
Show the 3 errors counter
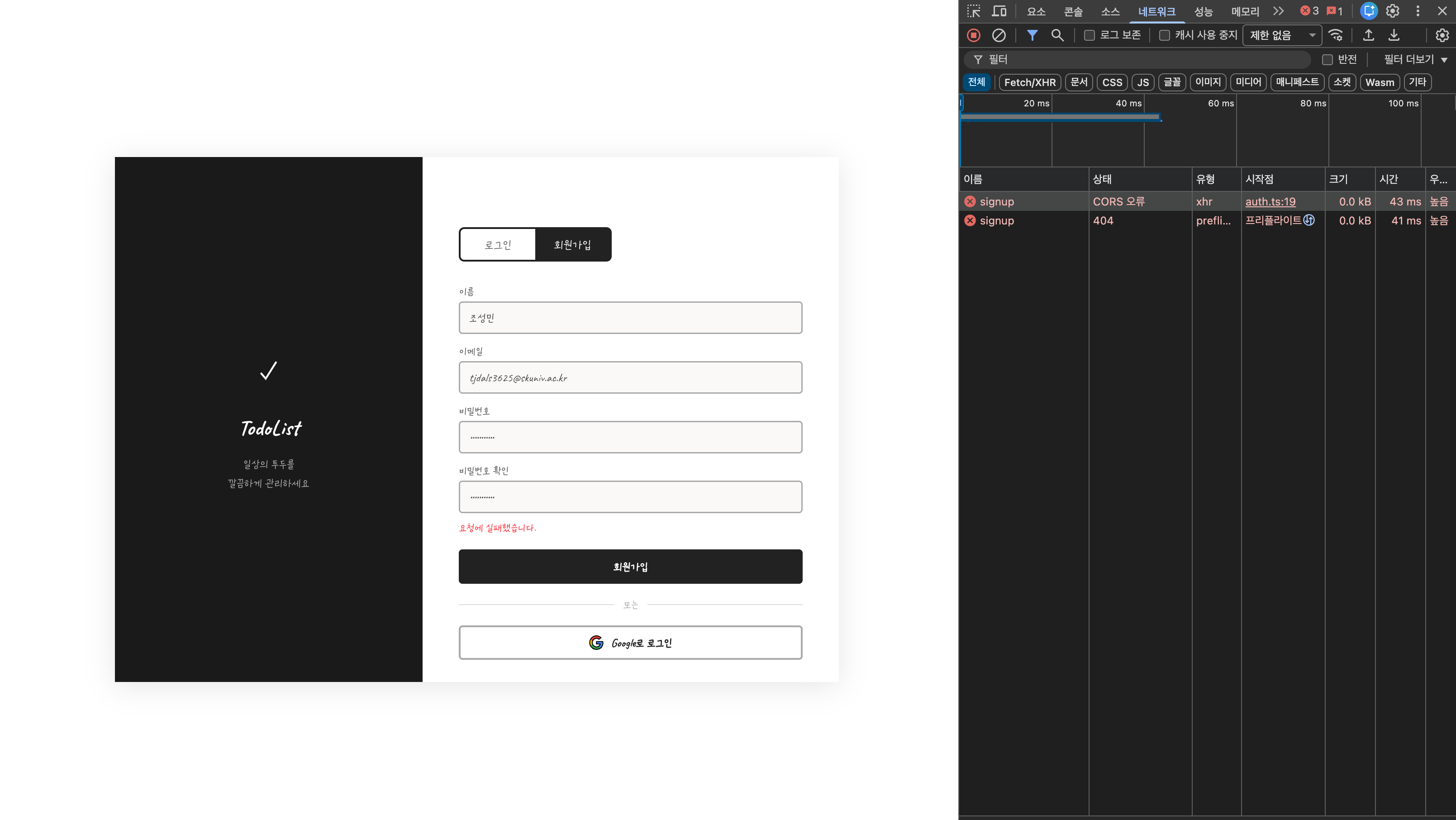point(1309,11)
